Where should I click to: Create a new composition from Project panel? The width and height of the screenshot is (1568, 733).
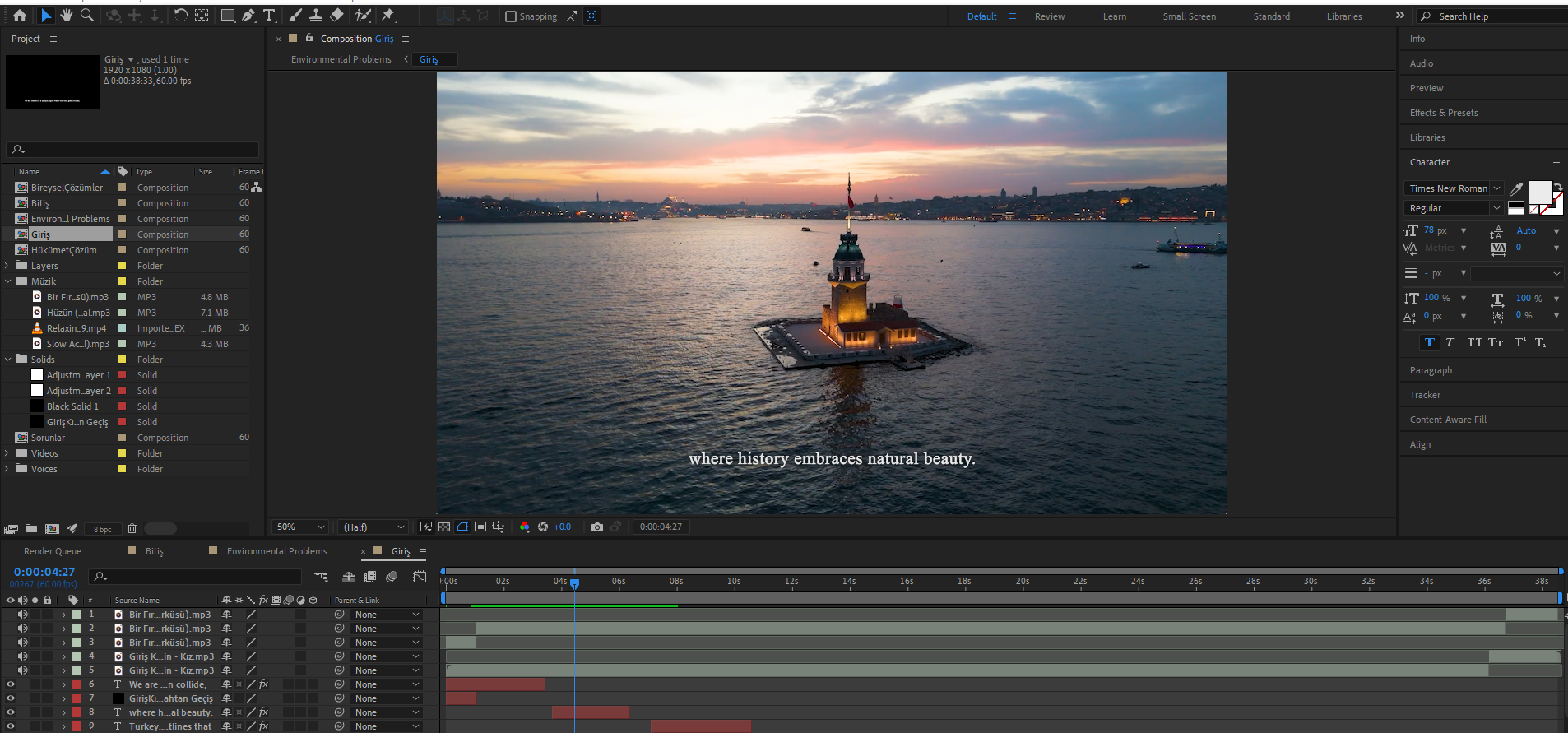tap(52, 529)
